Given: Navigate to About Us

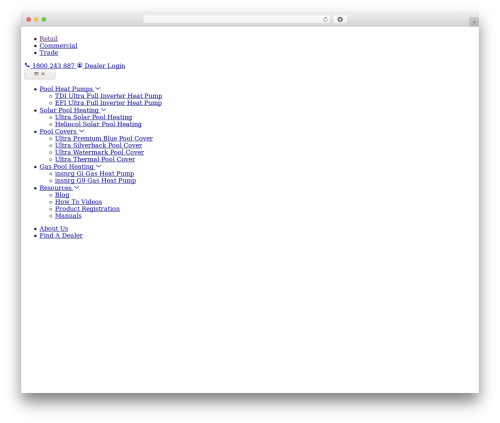Looking at the screenshot, I should [x=54, y=229].
